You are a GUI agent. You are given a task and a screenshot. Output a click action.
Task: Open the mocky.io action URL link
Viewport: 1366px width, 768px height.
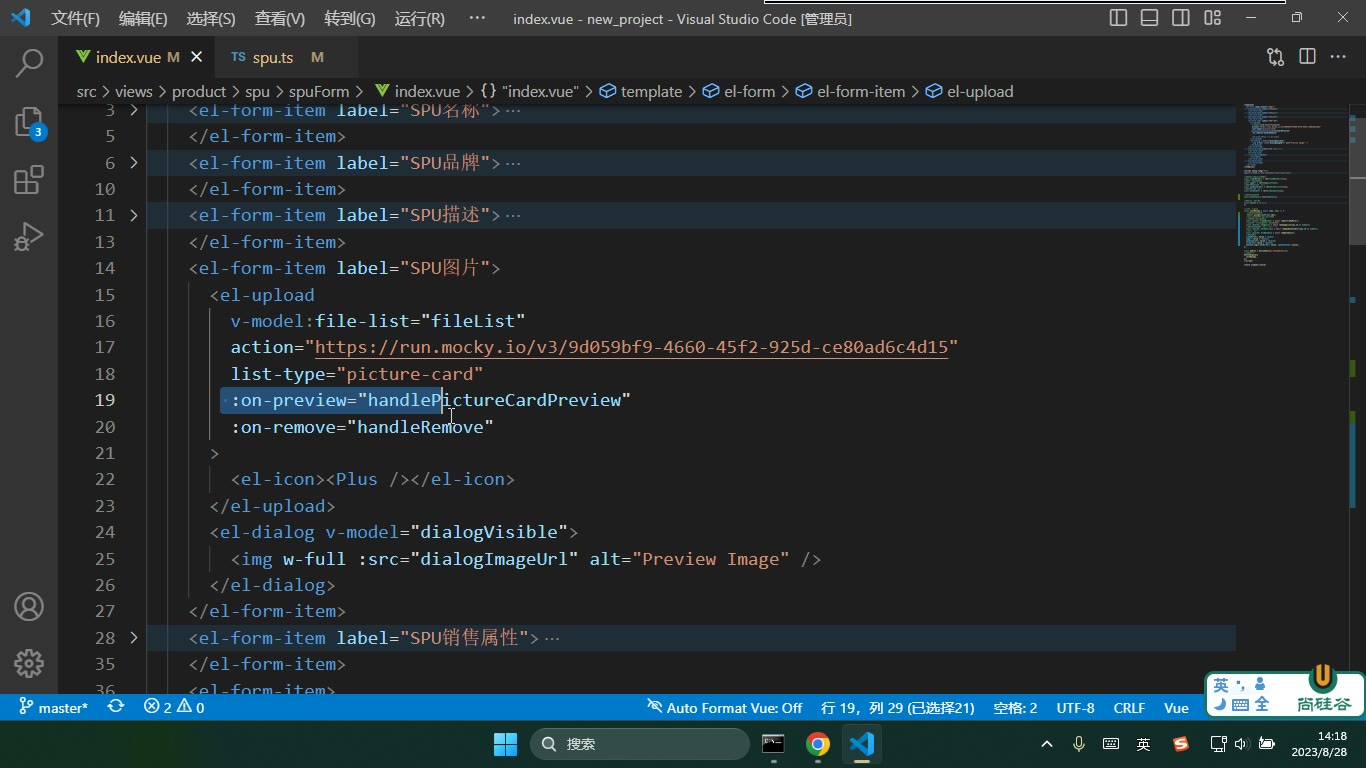click(x=631, y=348)
